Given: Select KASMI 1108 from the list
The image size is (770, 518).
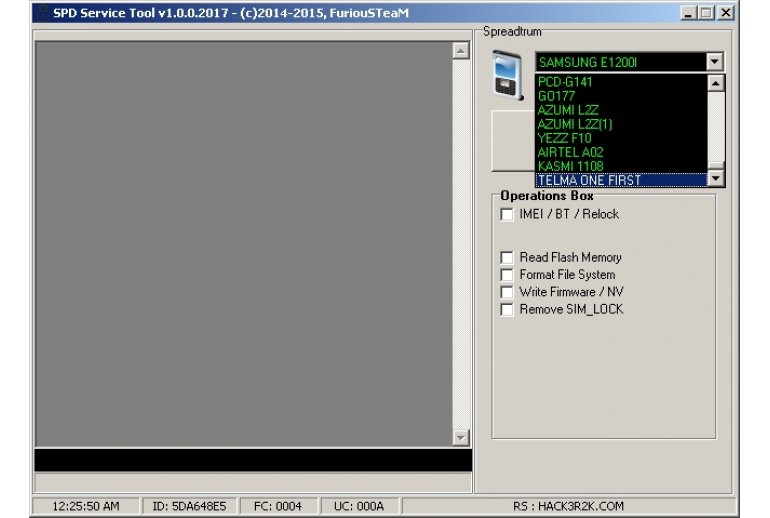Looking at the screenshot, I should pyautogui.click(x=621, y=166).
